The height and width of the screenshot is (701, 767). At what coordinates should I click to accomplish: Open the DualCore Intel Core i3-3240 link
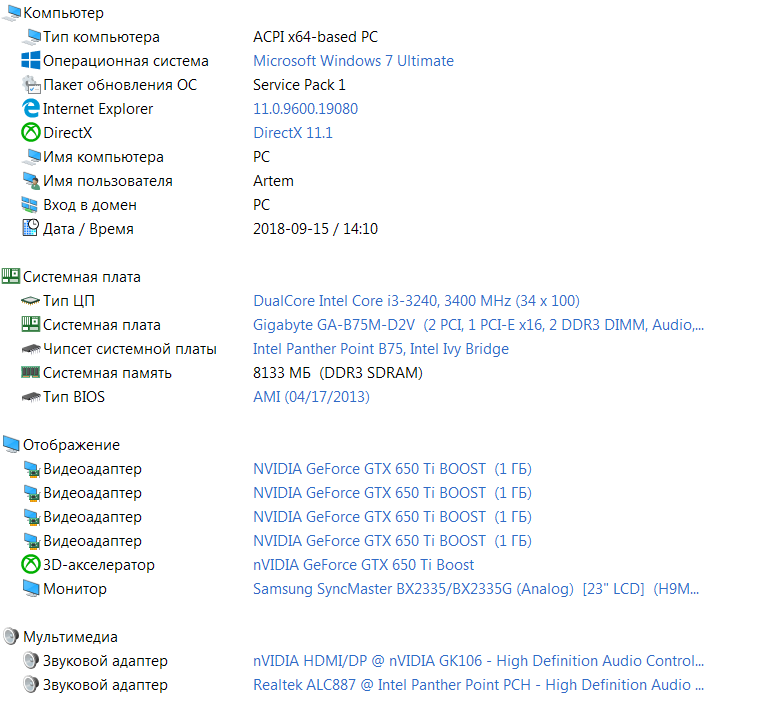pyautogui.click(x=416, y=301)
